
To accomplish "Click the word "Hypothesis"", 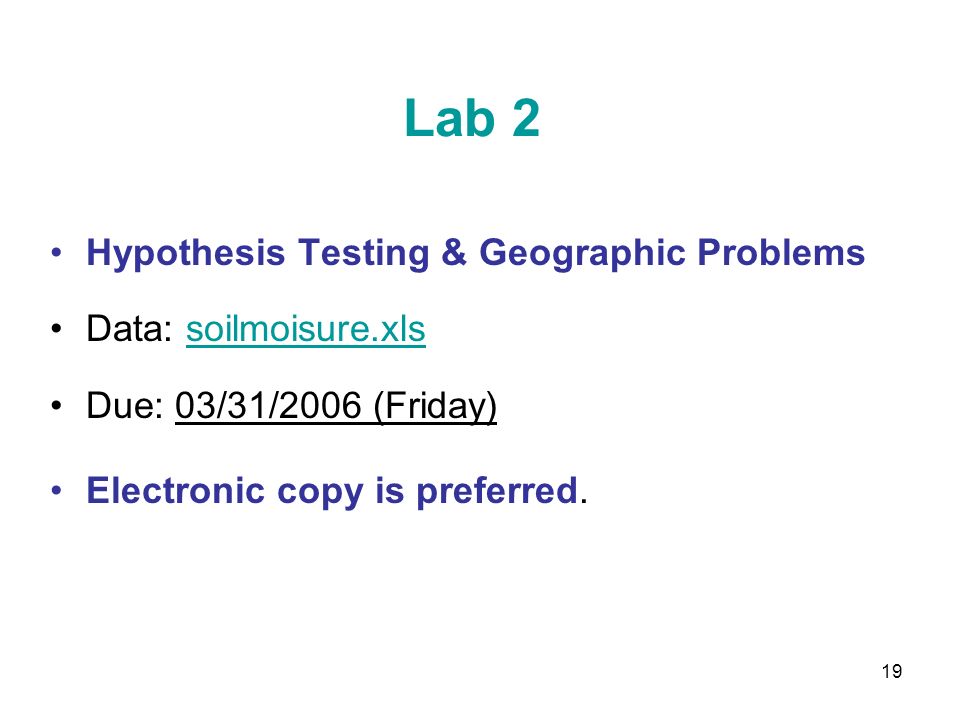I will pyautogui.click(x=186, y=253).
